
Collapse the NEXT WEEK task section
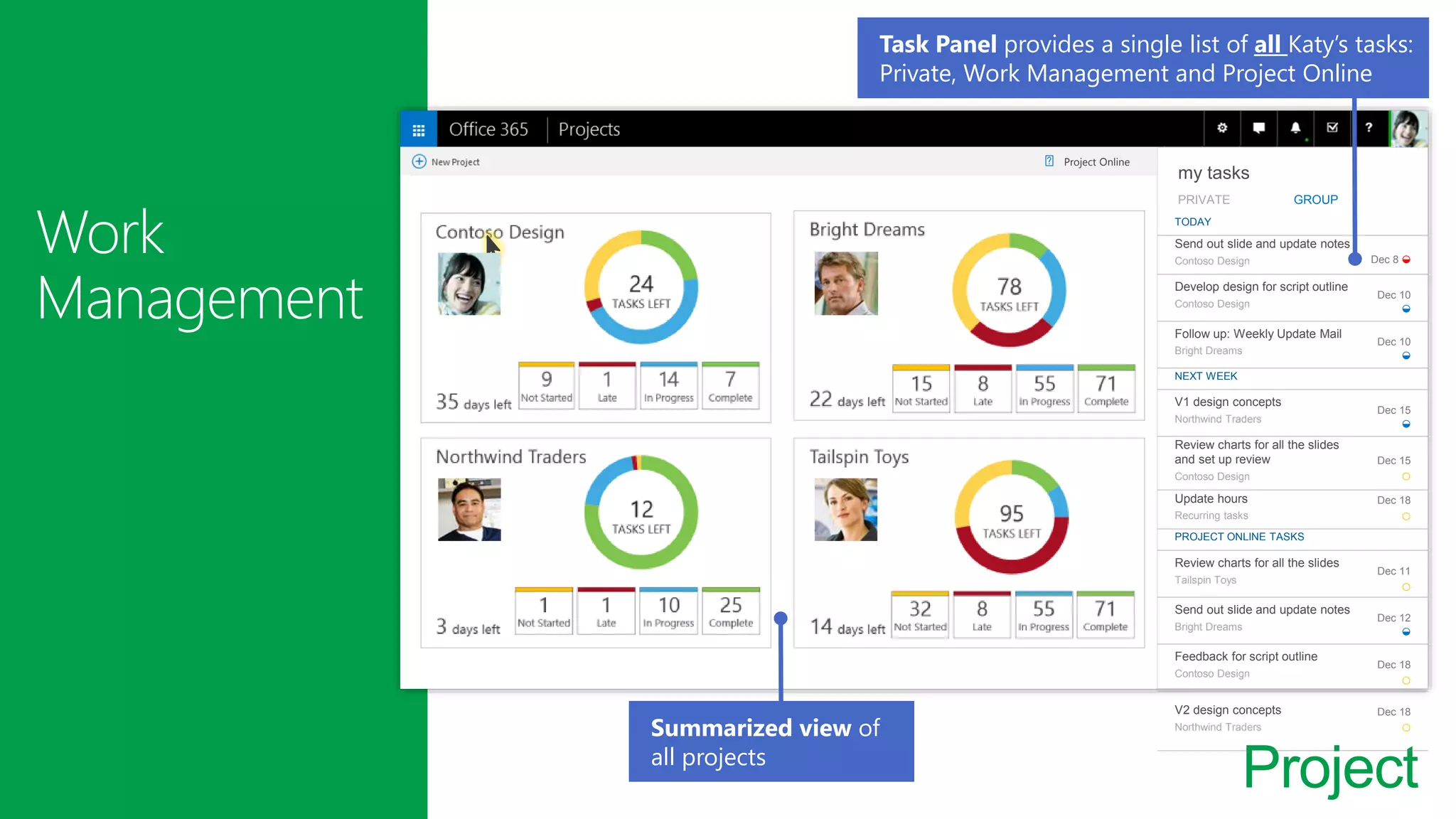pyautogui.click(x=1206, y=376)
